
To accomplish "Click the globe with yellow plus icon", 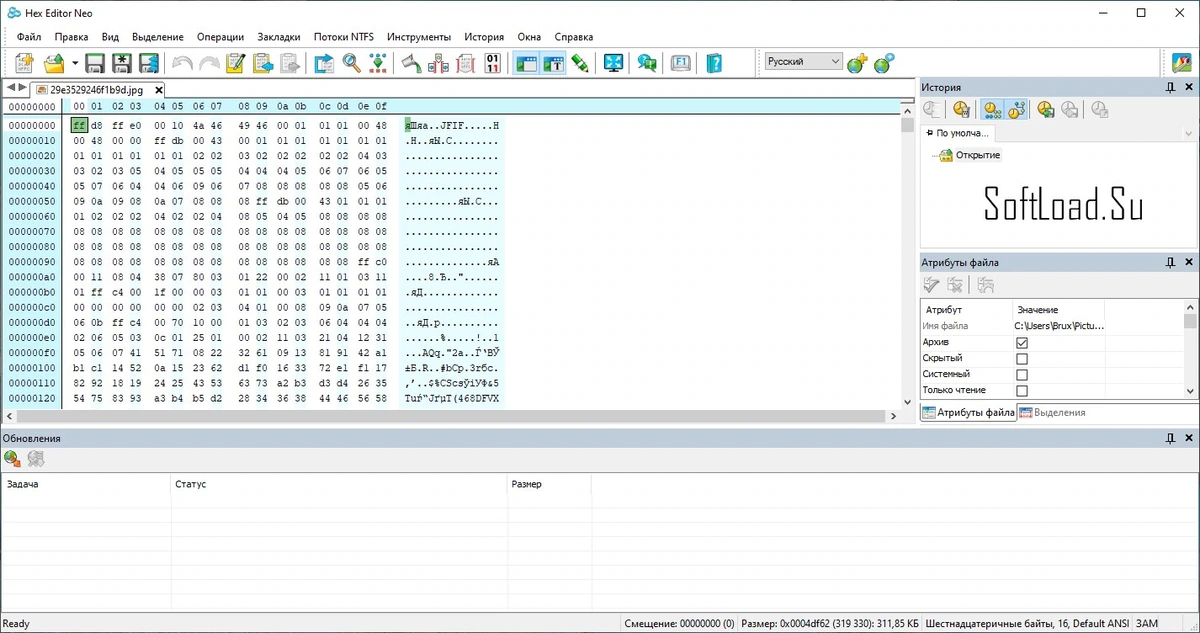I will (857, 63).
